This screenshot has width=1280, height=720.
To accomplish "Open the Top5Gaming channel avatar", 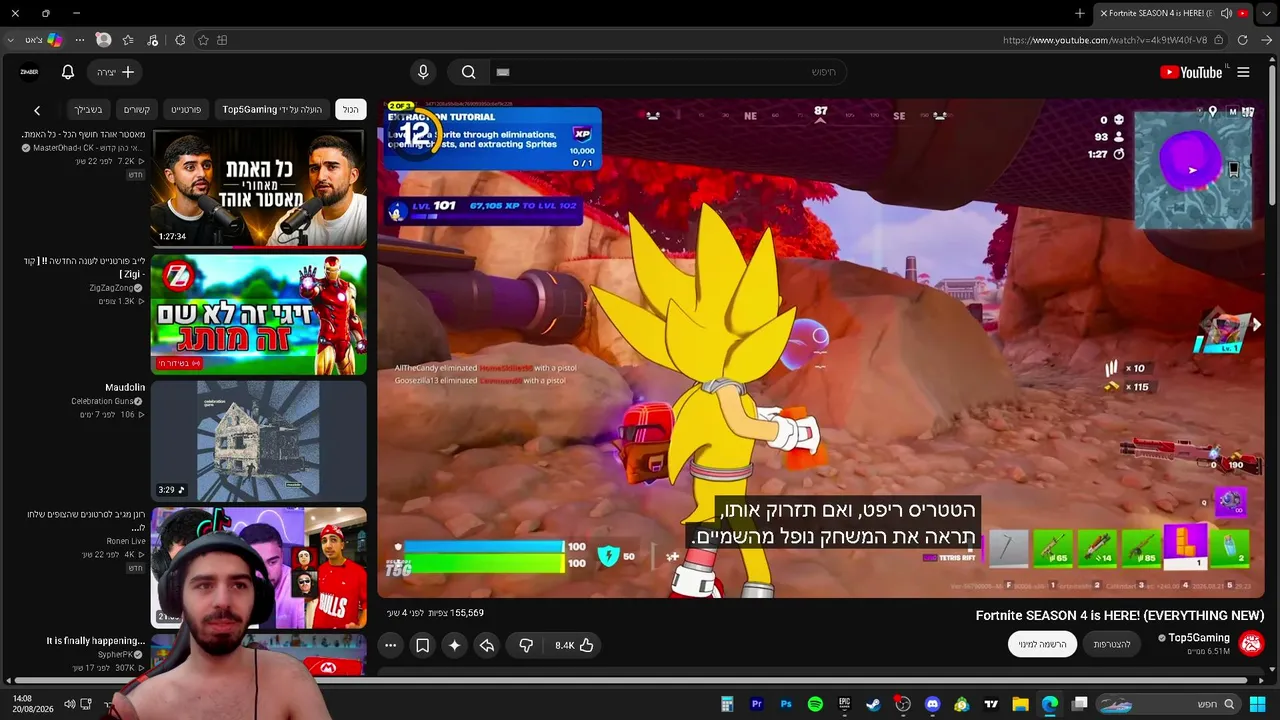I will click(1251, 644).
